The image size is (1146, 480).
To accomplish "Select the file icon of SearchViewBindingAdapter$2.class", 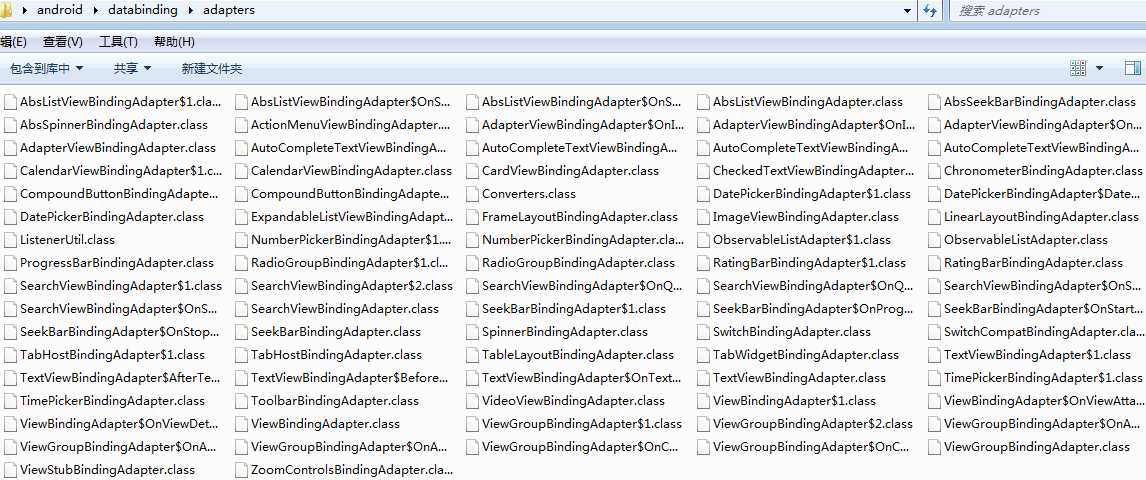I will point(240,286).
